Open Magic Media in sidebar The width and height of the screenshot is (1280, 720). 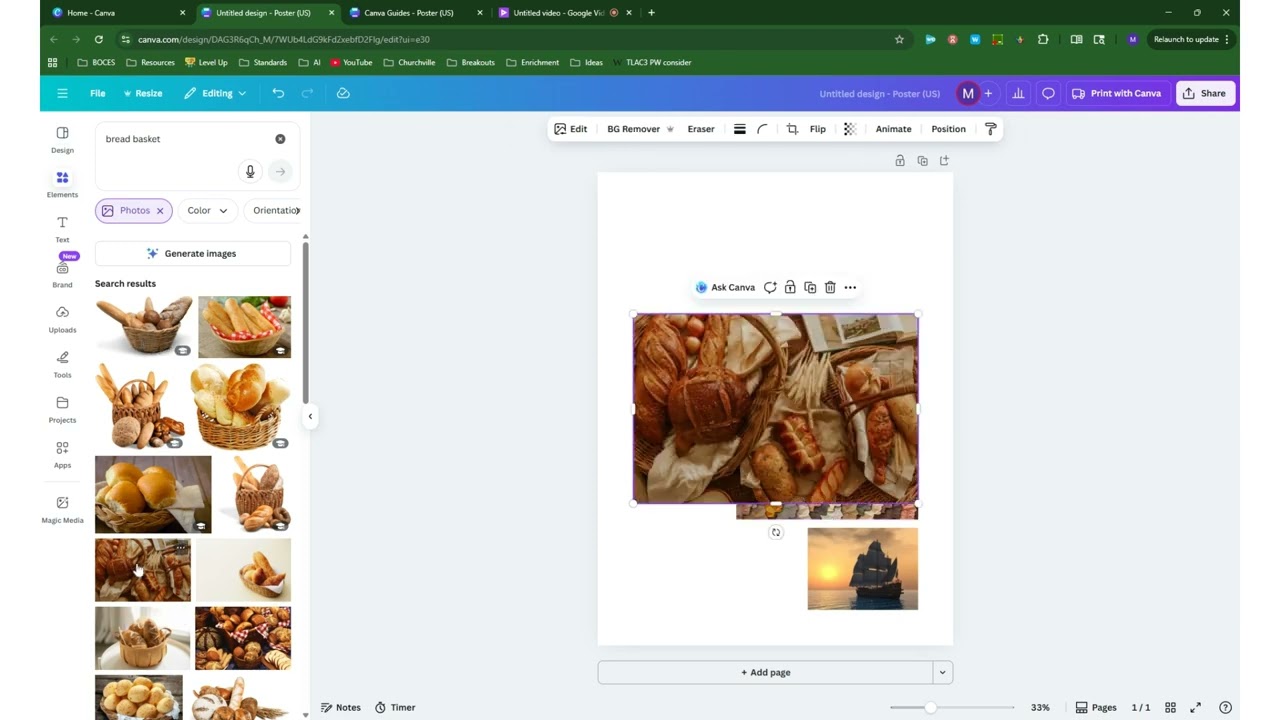tap(62, 509)
